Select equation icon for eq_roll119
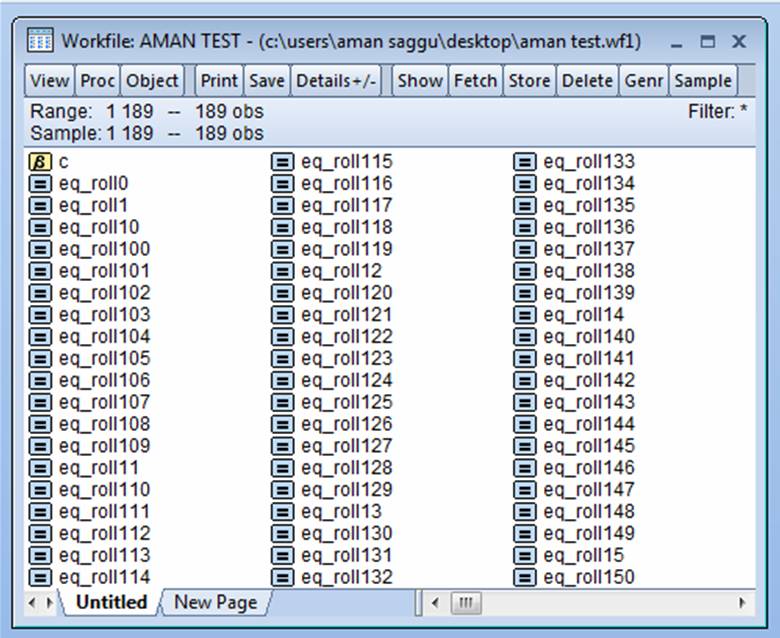Viewport: 780px width, 638px height. (282, 249)
